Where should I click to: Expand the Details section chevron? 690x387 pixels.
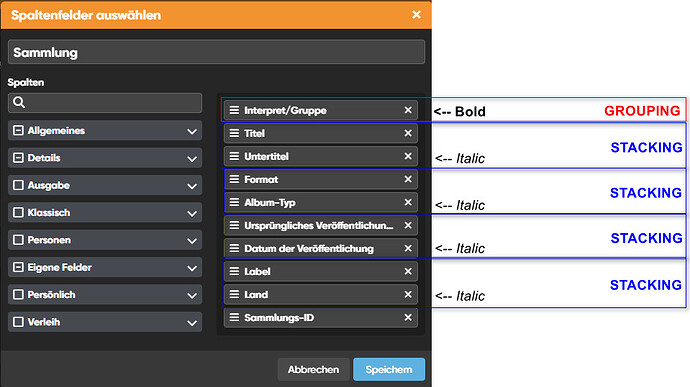pyautogui.click(x=192, y=158)
